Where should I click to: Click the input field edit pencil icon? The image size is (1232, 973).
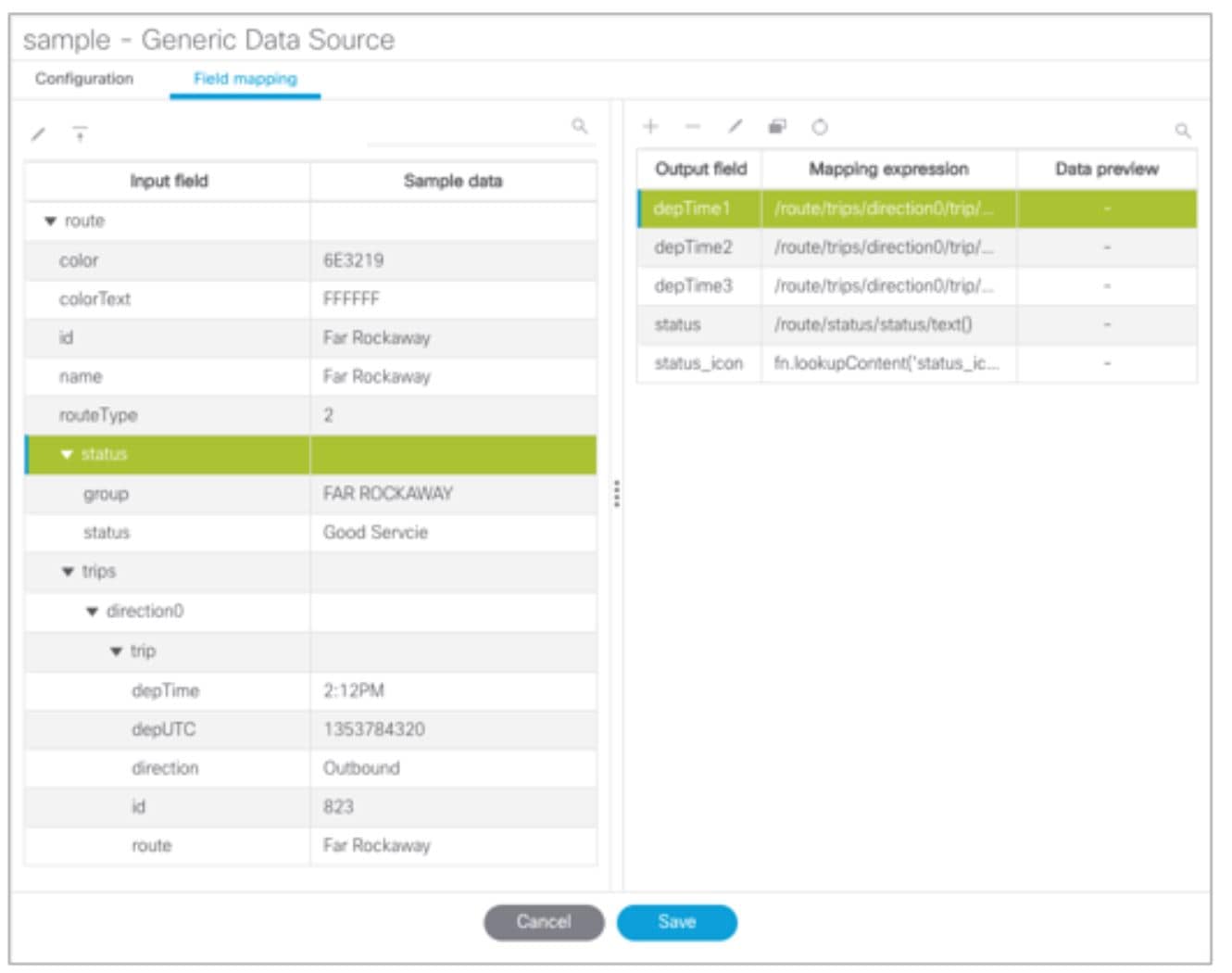click(37, 134)
